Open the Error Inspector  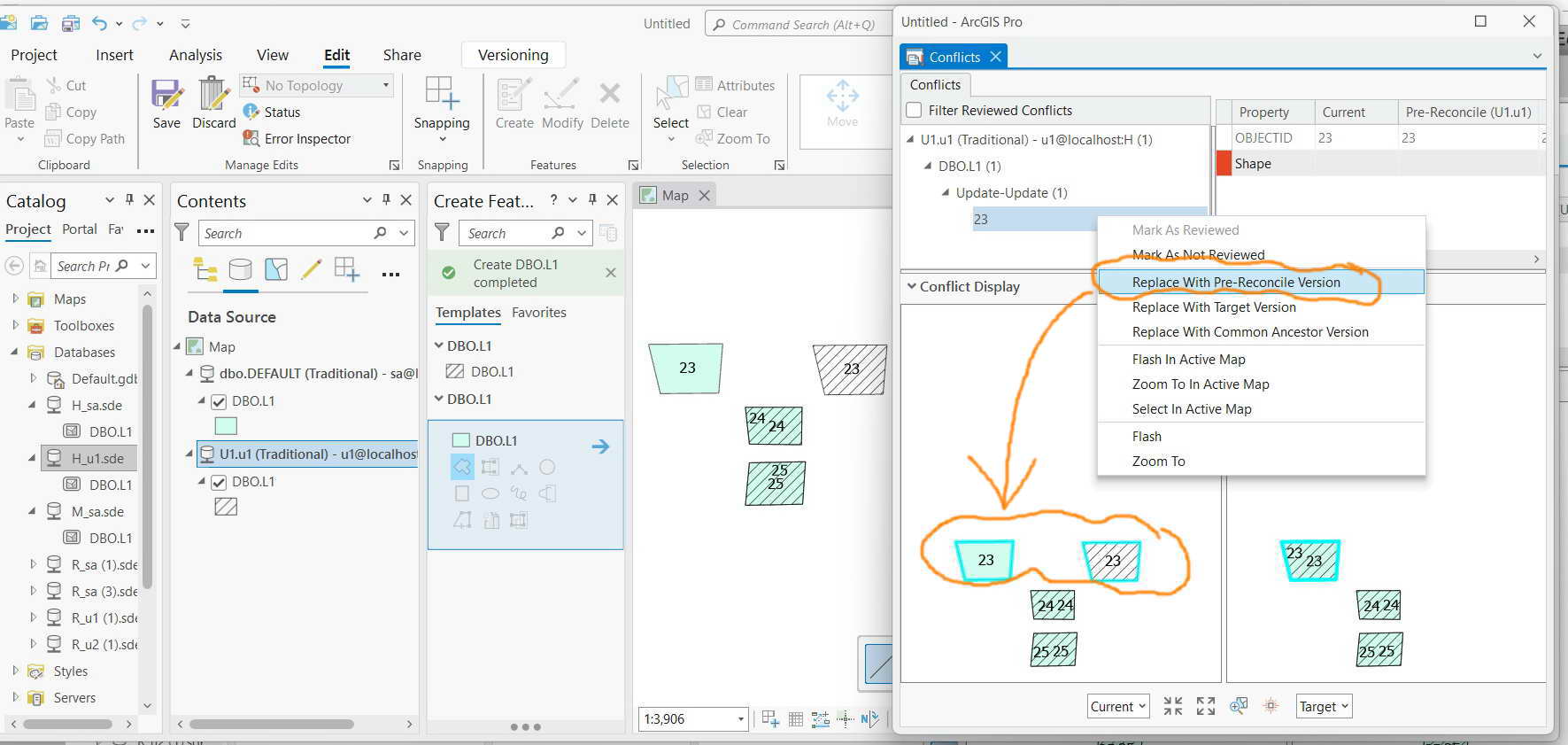(x=297, y=139)
